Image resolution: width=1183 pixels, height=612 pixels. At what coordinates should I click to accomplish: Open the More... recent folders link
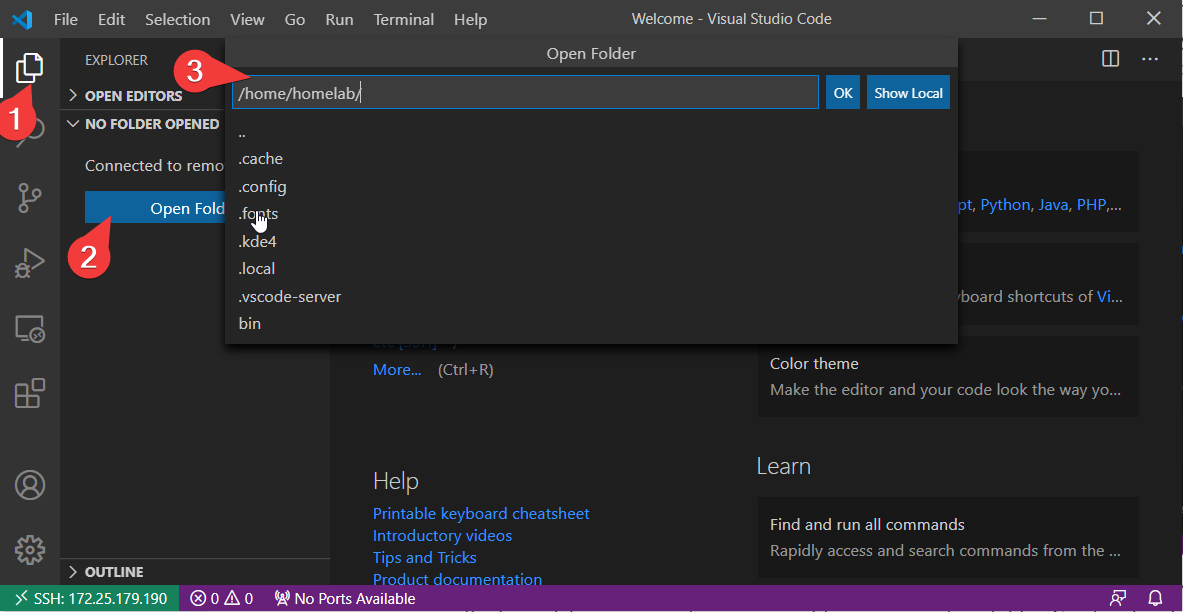(397, 370)
